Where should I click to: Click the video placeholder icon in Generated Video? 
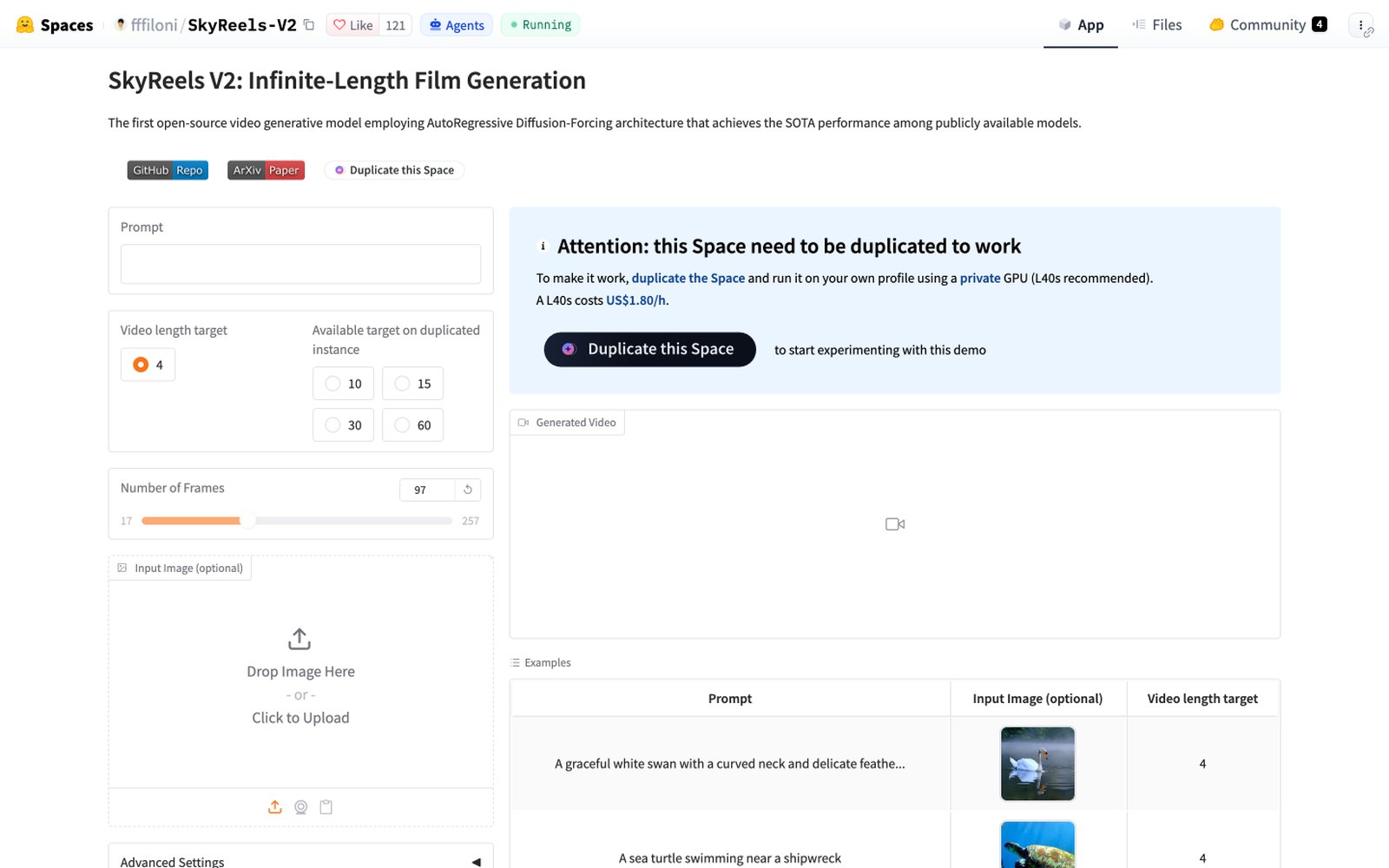895,524
